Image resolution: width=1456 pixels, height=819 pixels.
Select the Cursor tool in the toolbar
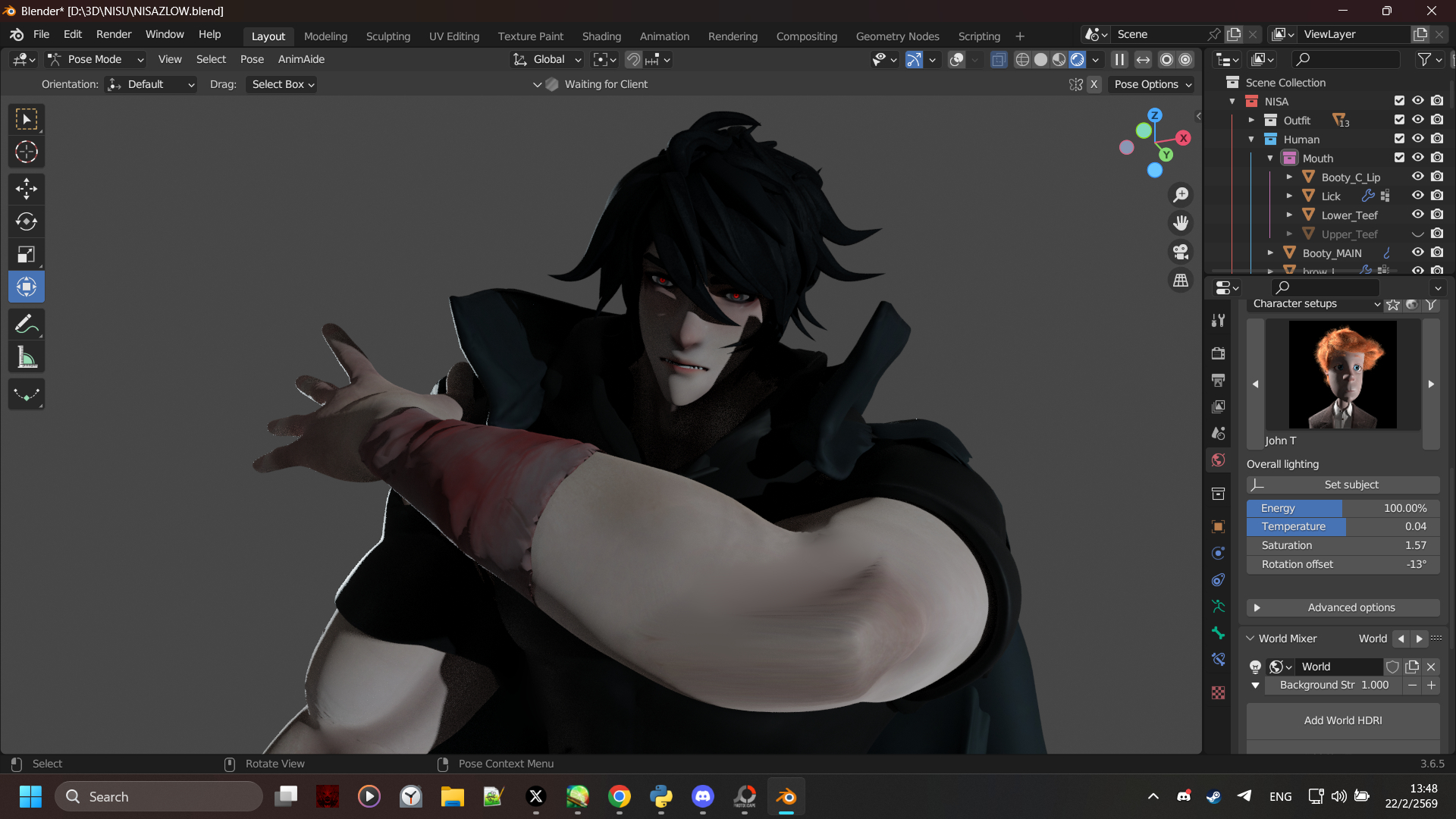point(27,152)
